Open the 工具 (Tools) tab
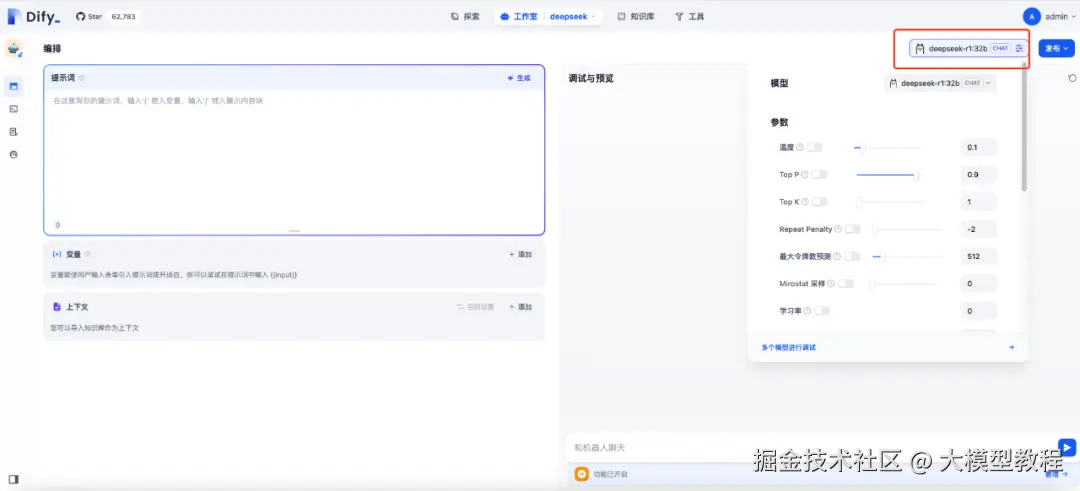The height and width of the screenshot is (491, 1080). (689, 16)
